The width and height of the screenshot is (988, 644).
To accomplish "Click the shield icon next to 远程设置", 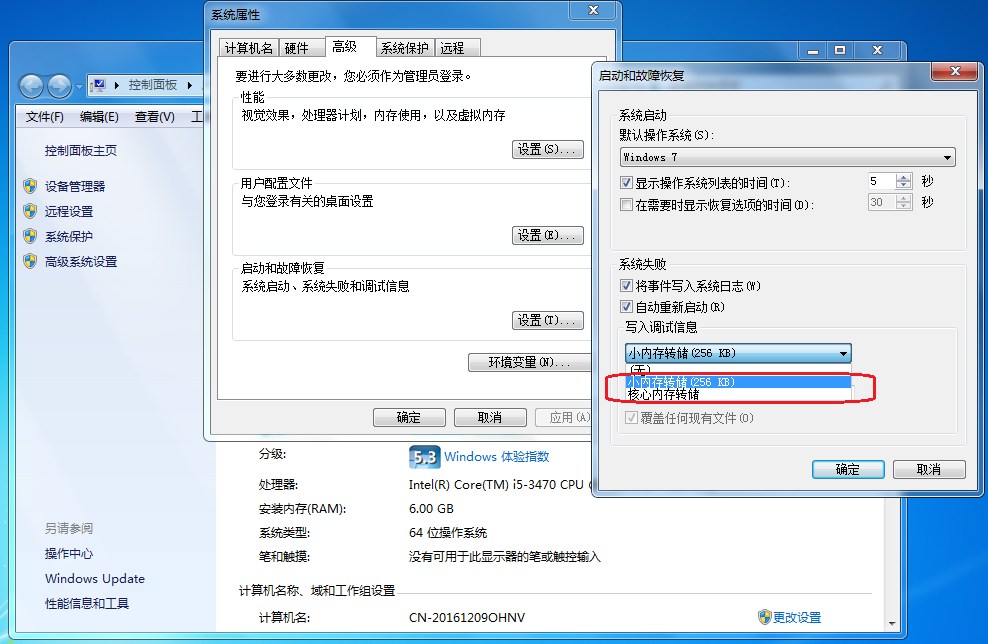I will tap(30, 211).
